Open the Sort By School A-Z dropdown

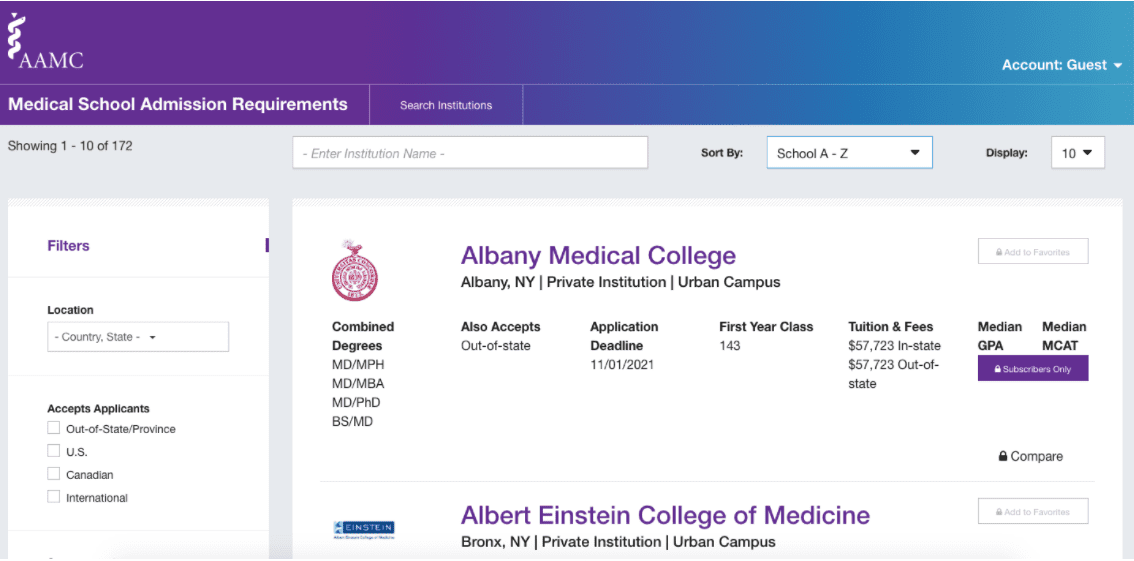pyautogui.click(x=849, y=153)
